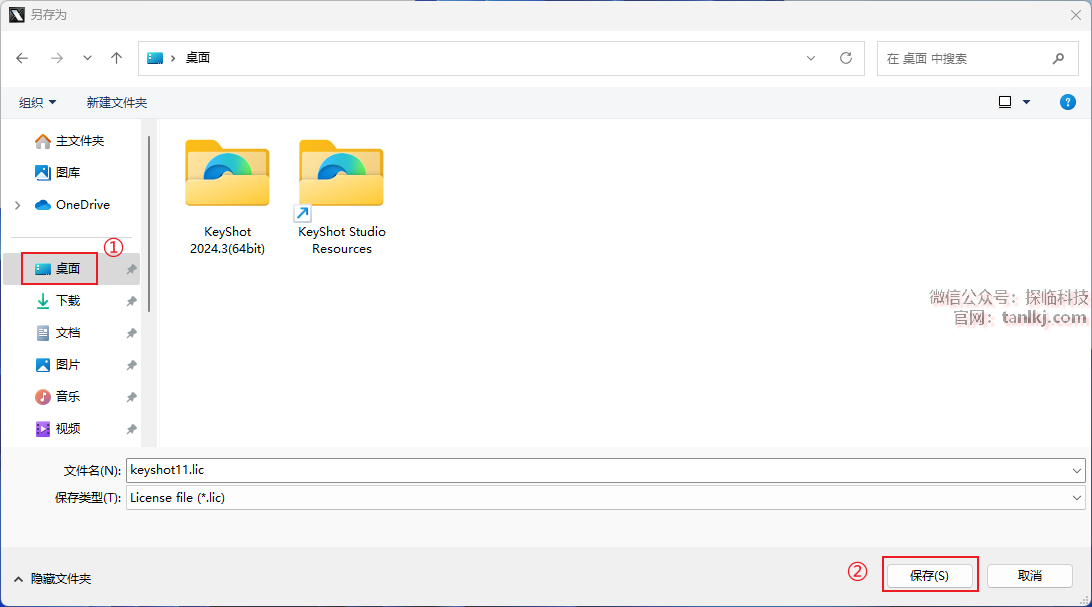This screenshot has width=1092, height=607.
Task: Click the 取消 button
Action: tap(1029, 576)
